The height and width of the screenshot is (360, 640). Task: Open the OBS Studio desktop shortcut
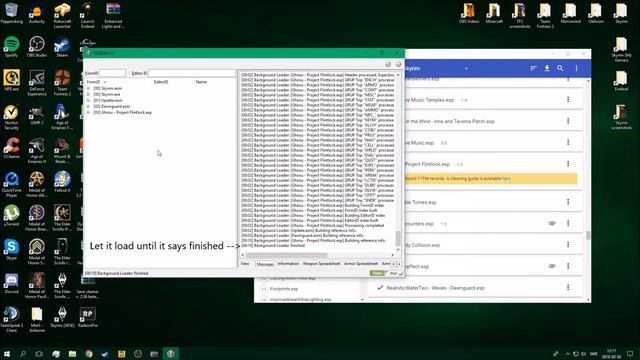pos(37,47)
